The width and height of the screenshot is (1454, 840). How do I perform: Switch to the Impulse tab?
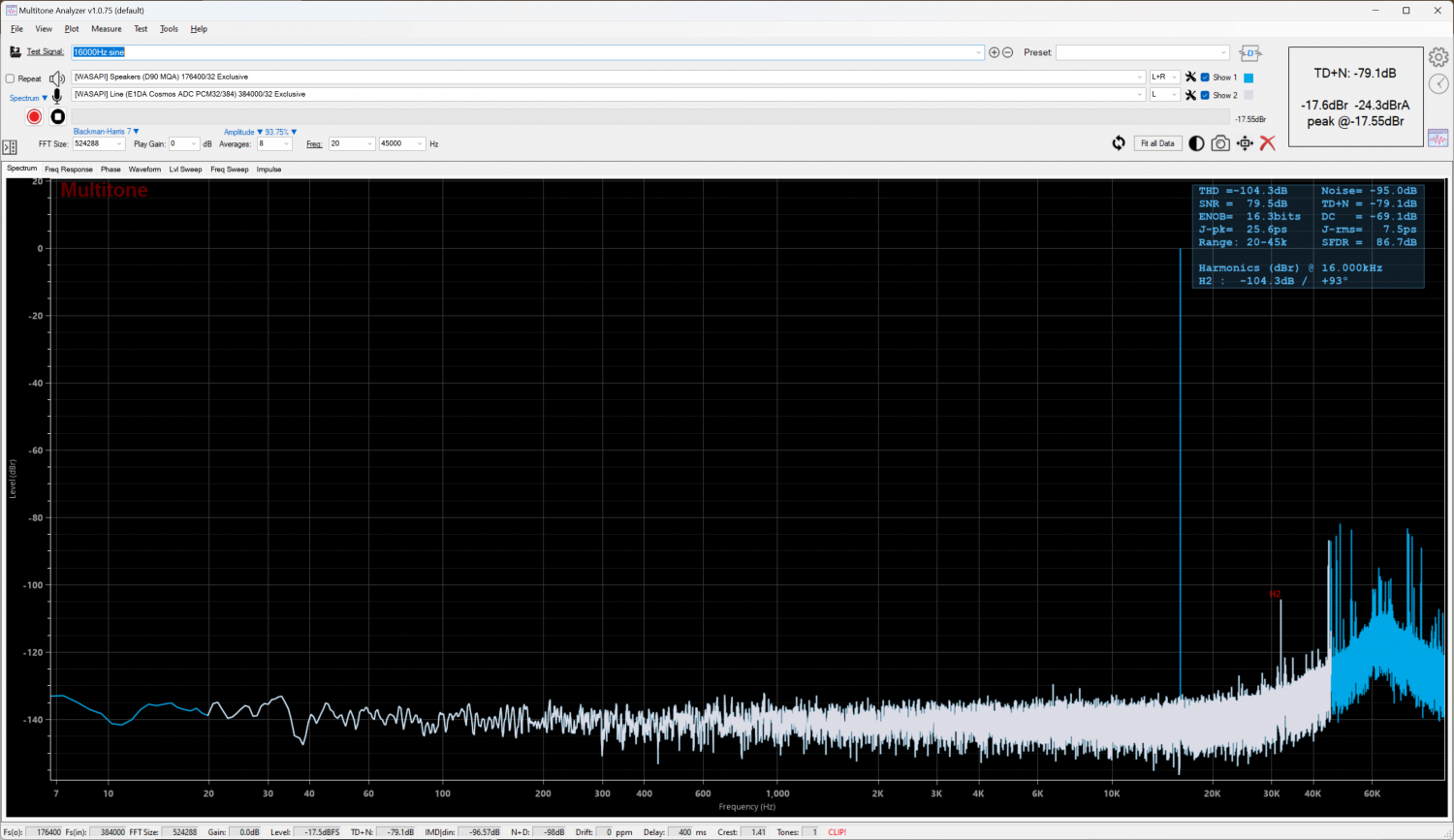(269, 170)
